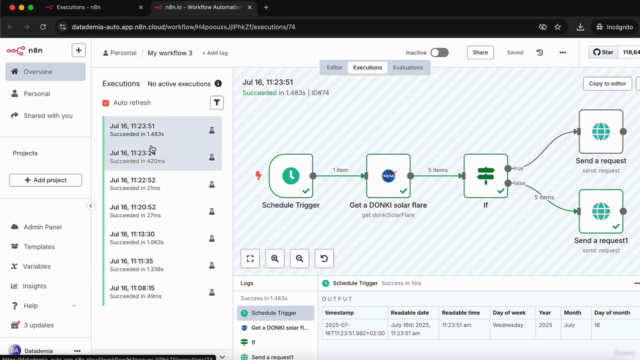This screenshot has width=640, height=360.
Task: Click the browser address bar URL
Action: [183, 27]
